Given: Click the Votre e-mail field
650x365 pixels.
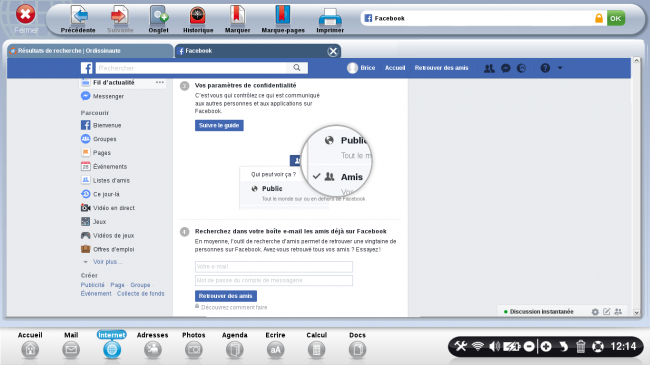Looking at the screenshot, I should pos(274,267).
